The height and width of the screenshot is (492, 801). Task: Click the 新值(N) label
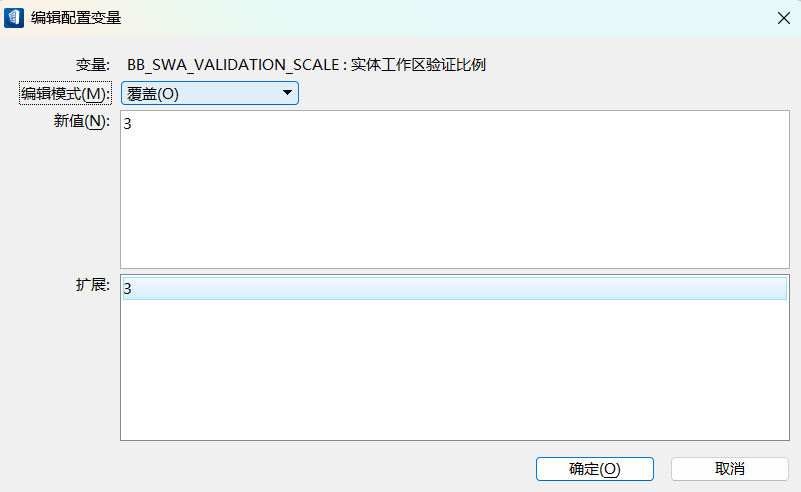pos(82,121)
